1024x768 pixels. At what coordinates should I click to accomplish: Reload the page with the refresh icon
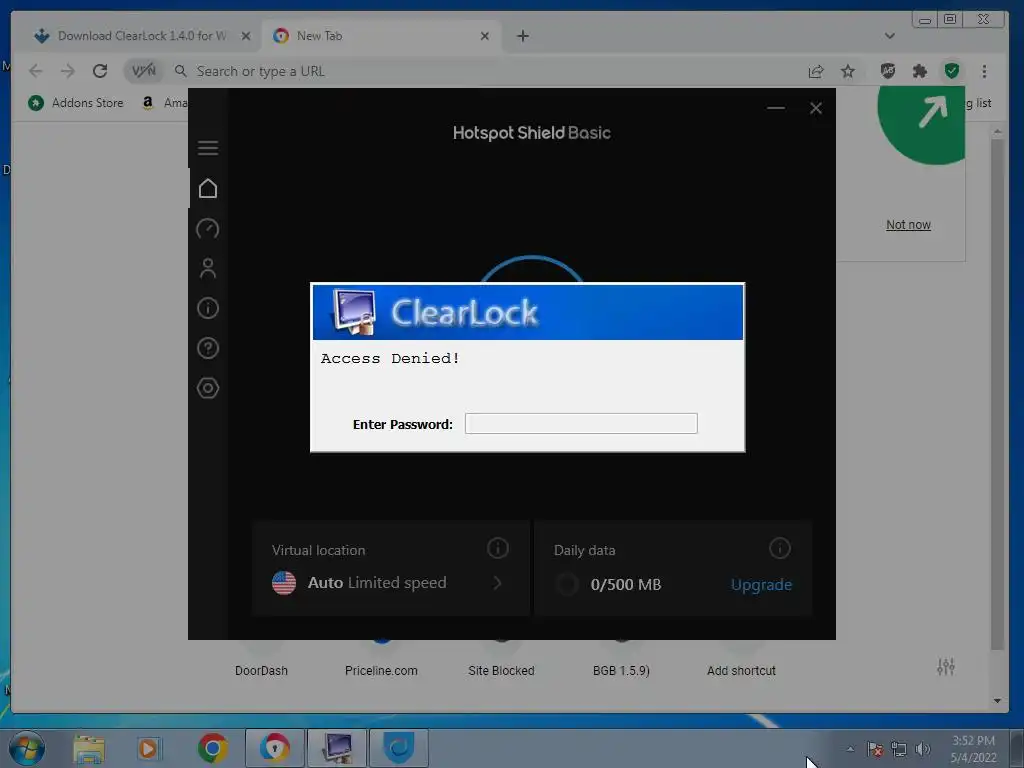pyautogui.click(x=100, y=71)
